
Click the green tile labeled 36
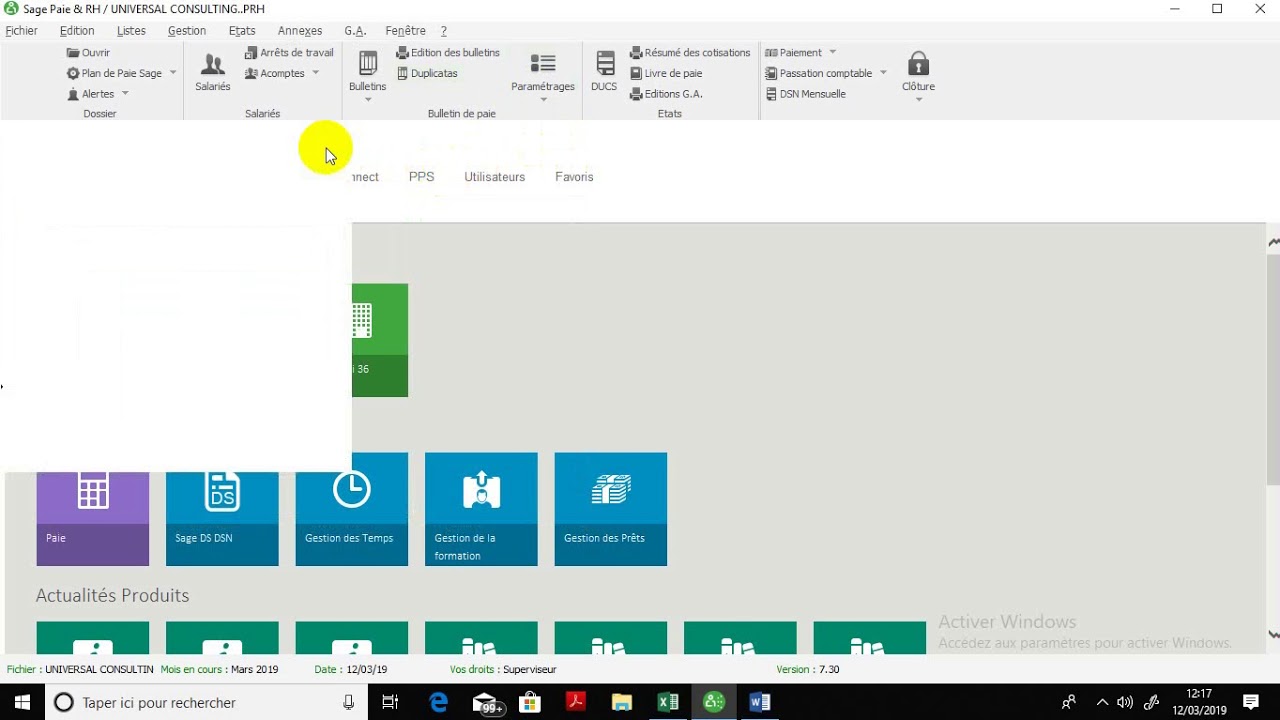coord(380,340)
